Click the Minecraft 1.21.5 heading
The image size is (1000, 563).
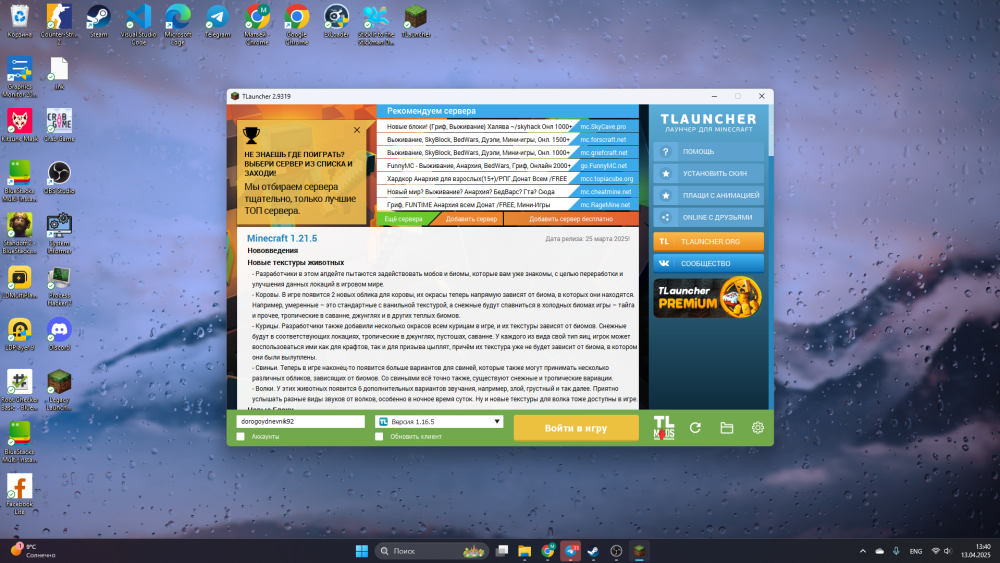(282, 238)
